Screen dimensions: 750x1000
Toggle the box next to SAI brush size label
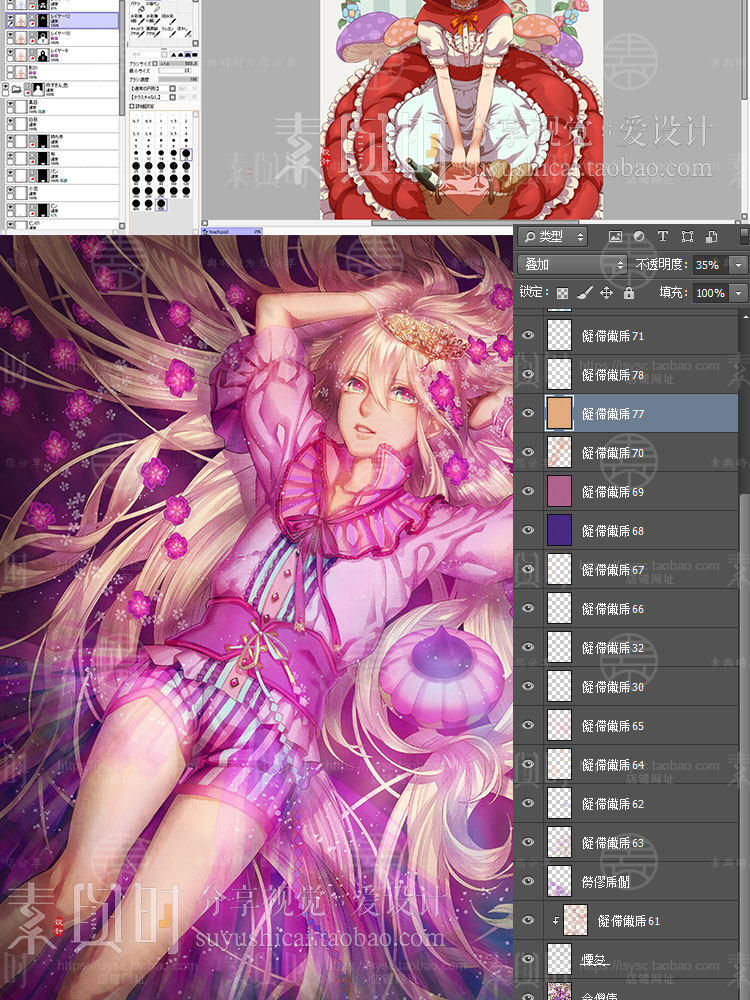154,64
